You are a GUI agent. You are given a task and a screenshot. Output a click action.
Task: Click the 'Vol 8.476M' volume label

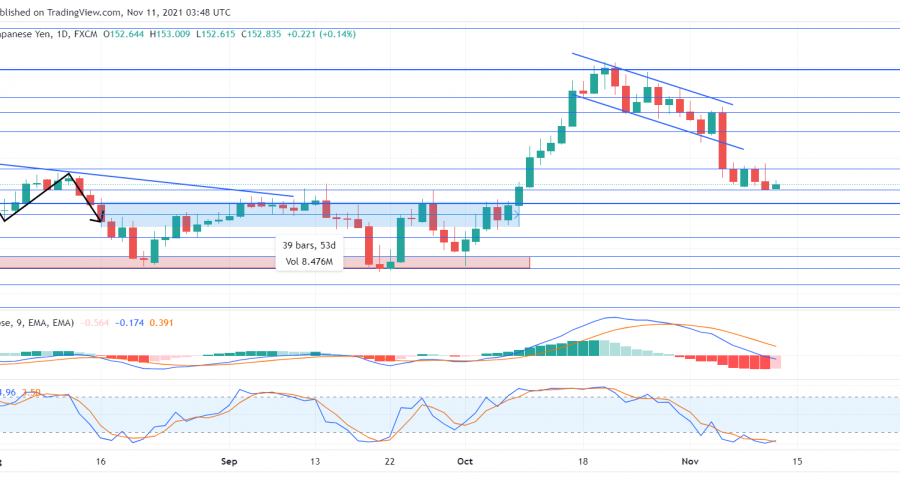click(309, 262)
